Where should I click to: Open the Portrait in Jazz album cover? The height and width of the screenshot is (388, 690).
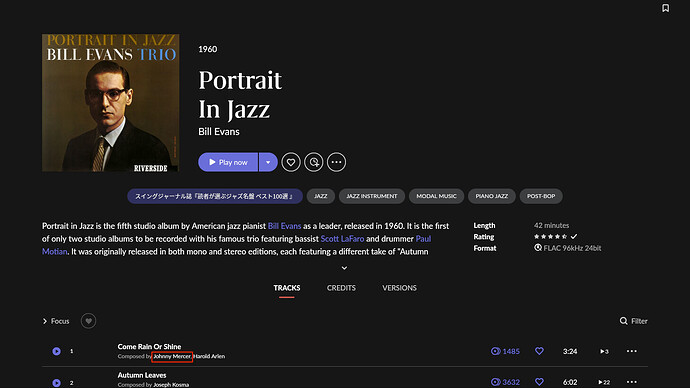click(110, 102)
